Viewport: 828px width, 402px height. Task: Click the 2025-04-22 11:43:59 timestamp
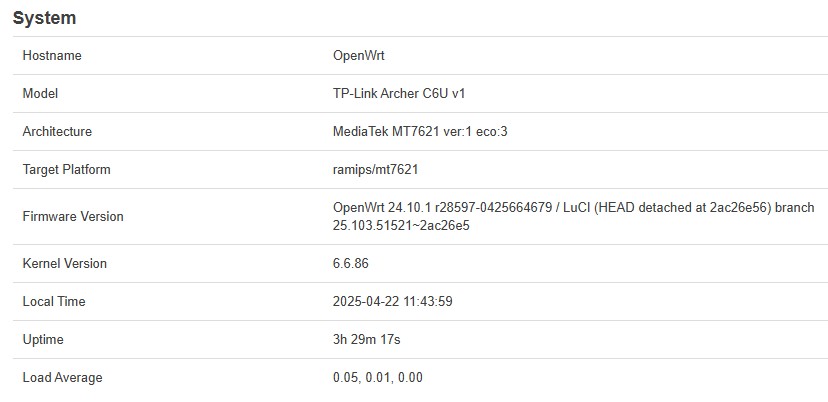[x=392, y=301]
